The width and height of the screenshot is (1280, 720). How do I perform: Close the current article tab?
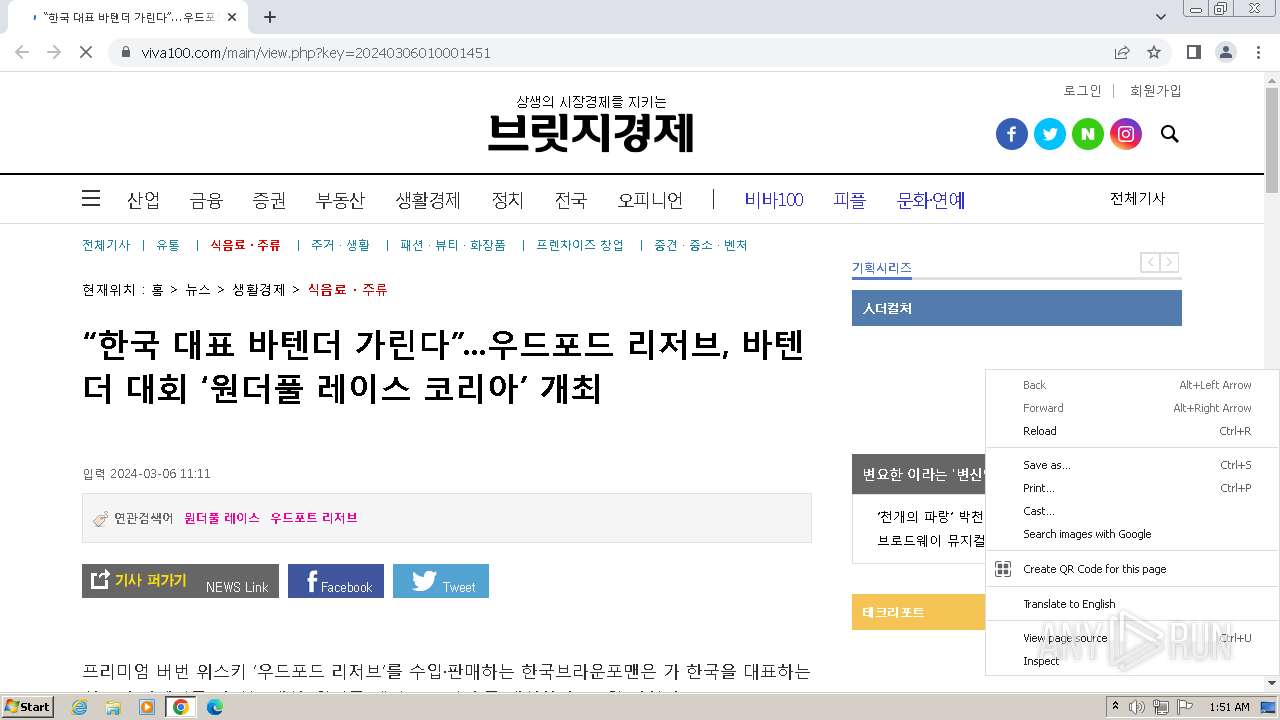(x=232, y=17)
